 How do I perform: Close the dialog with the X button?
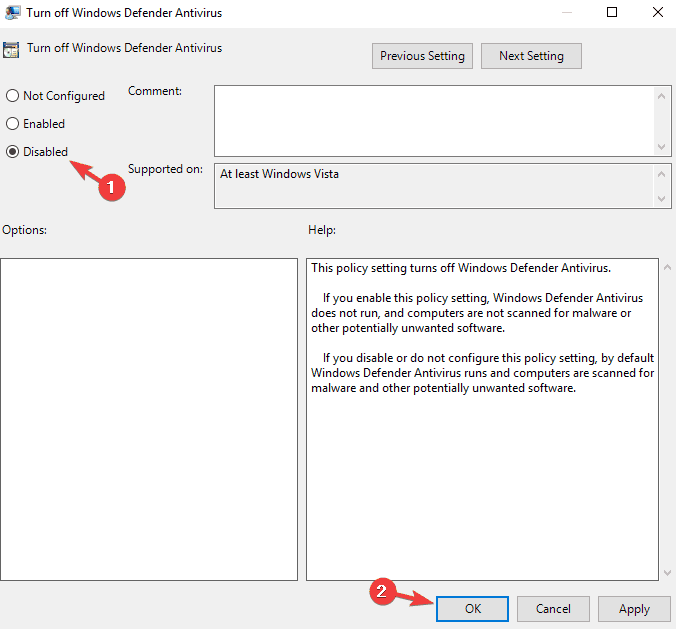[x=658, y=12]
